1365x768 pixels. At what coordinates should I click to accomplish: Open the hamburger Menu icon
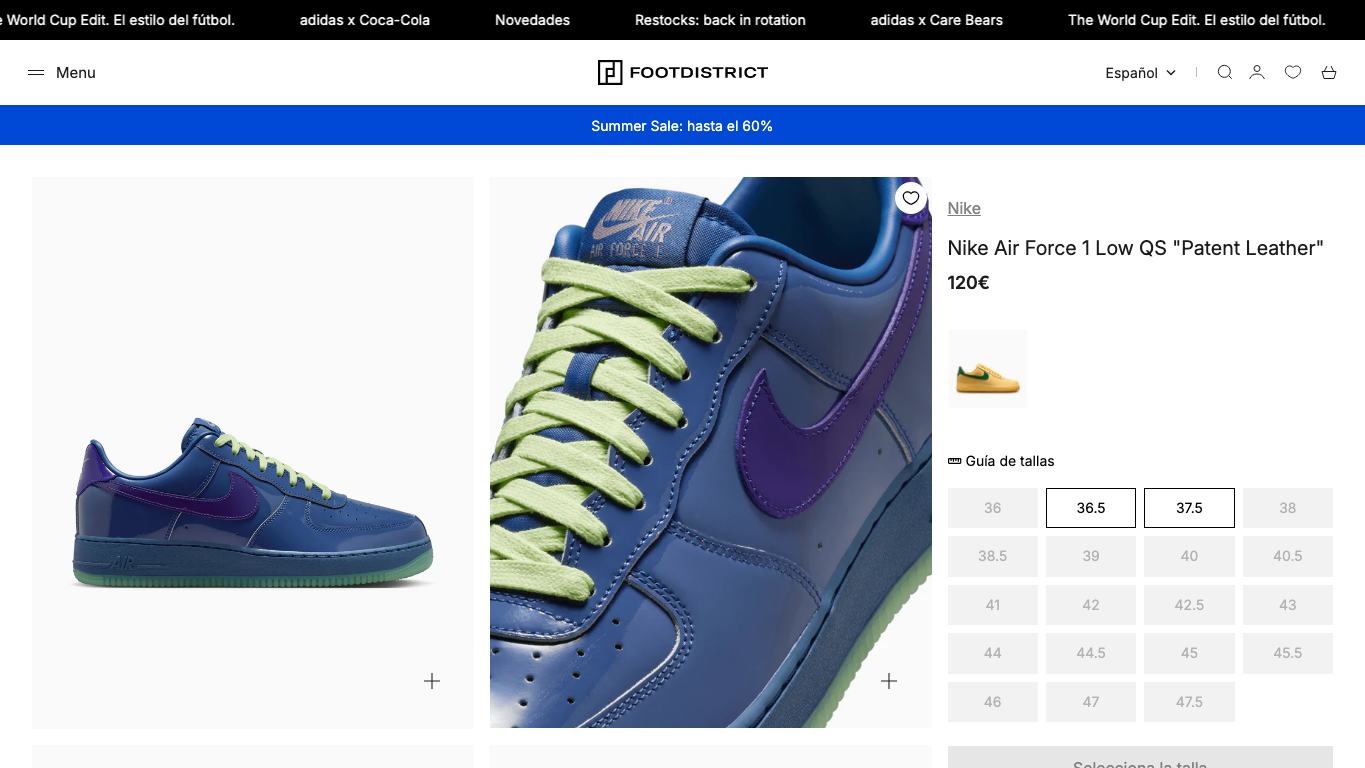click(x=36, y=73)
